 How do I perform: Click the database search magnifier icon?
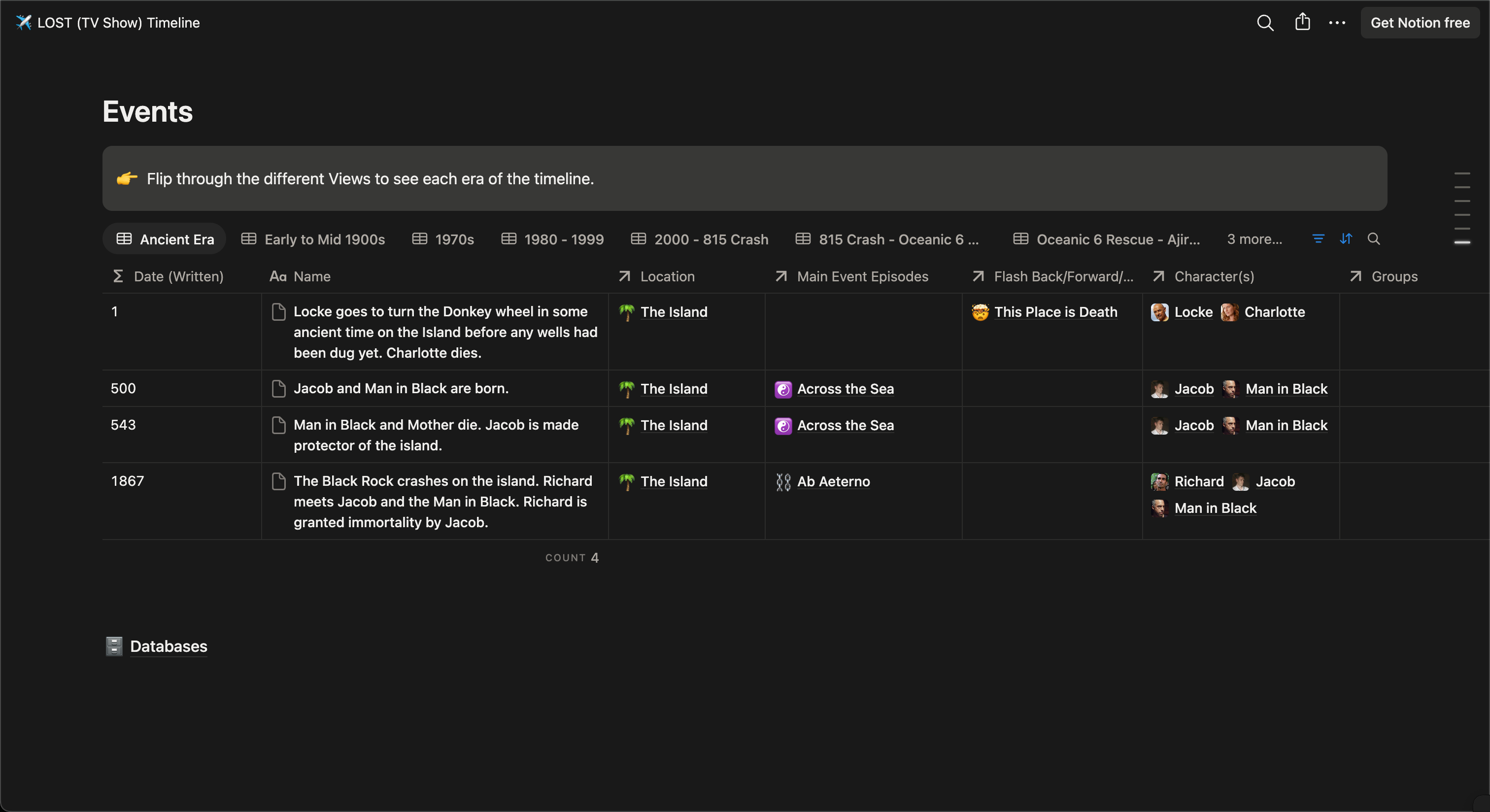(x=1374, y=239)
